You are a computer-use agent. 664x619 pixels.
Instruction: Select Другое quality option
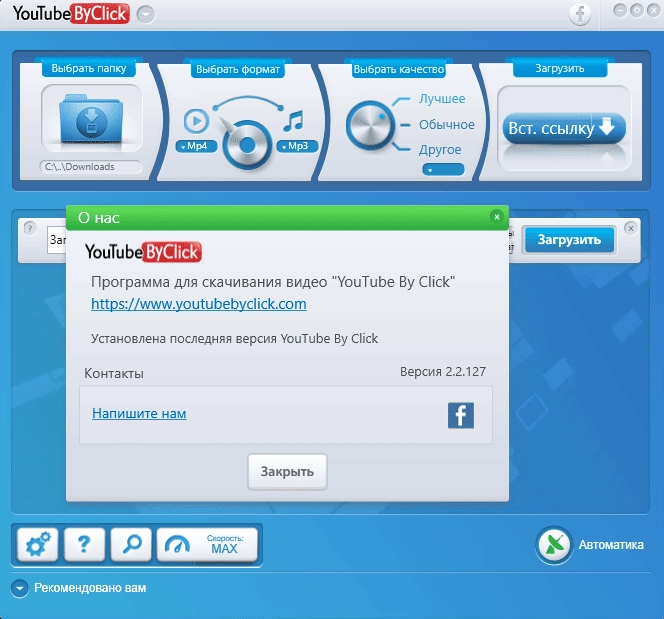440,149
